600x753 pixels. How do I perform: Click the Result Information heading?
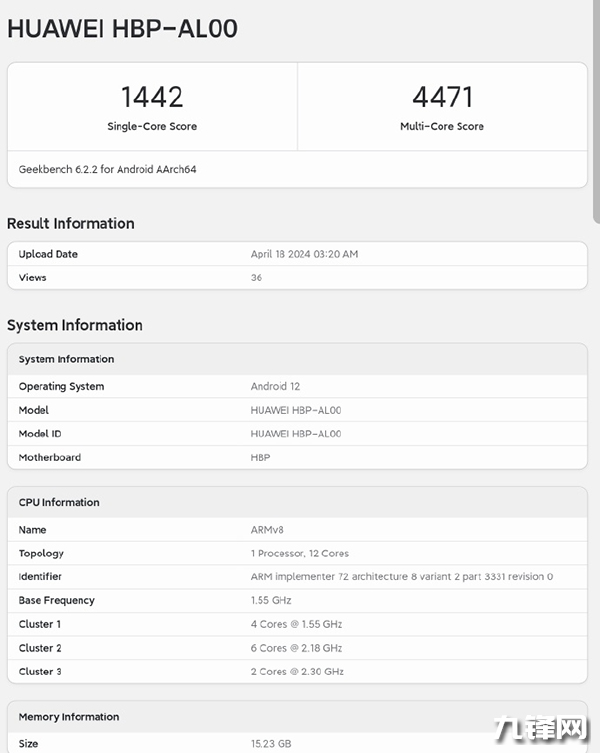point(70,223)
